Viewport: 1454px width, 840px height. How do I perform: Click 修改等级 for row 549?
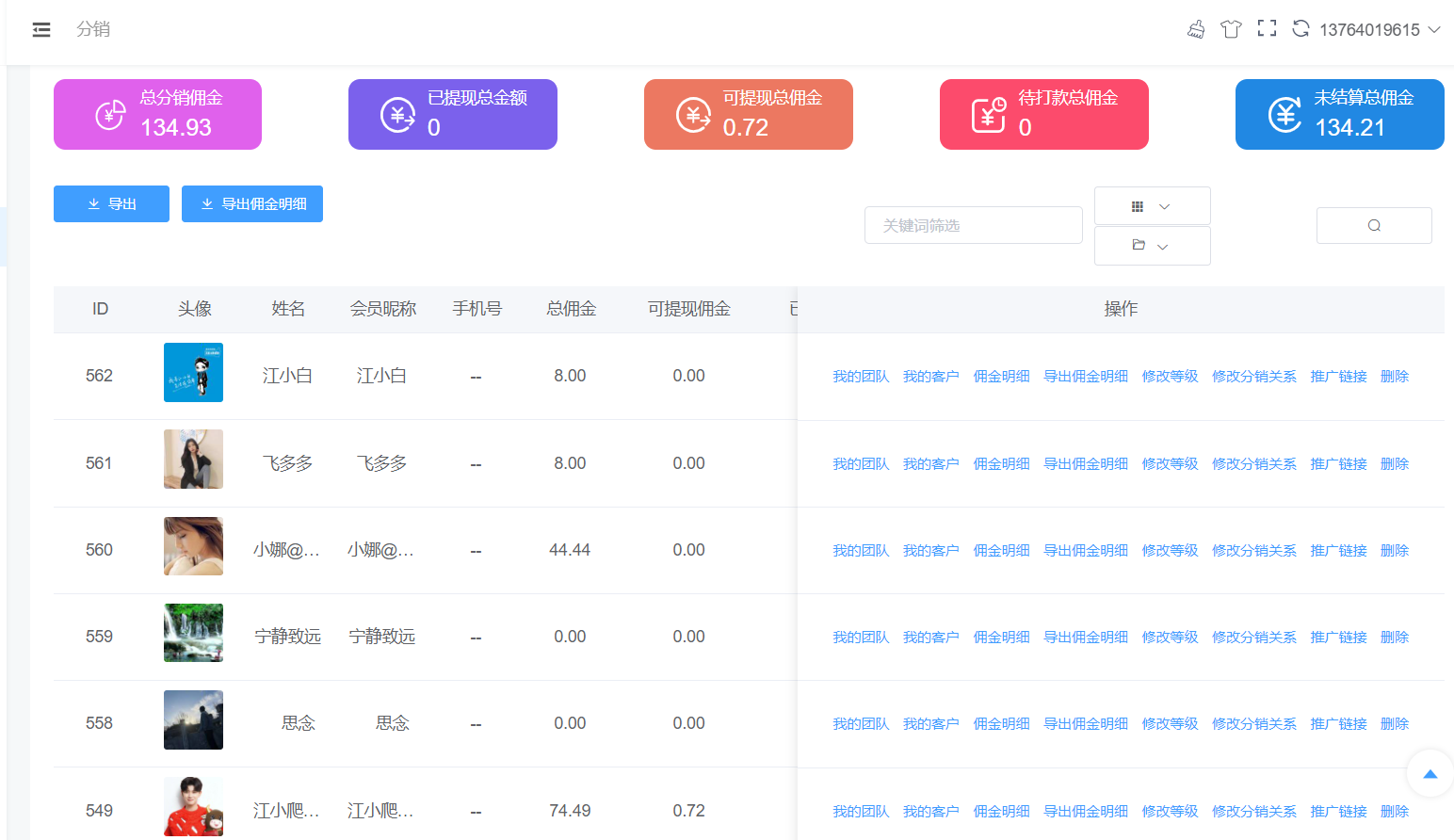click(x=1170, y=812)
